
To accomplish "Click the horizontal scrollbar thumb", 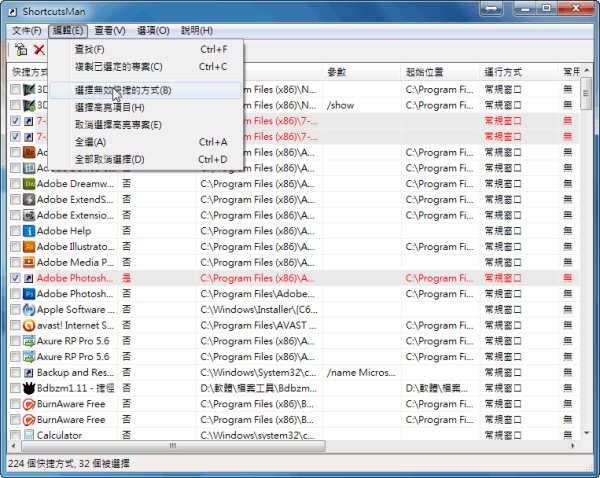I will coord(173,446).
